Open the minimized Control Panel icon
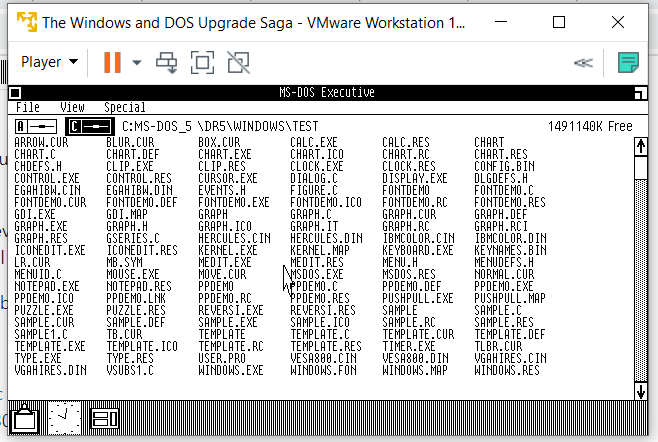Screen dimensions: 658x442 (104, 418)
